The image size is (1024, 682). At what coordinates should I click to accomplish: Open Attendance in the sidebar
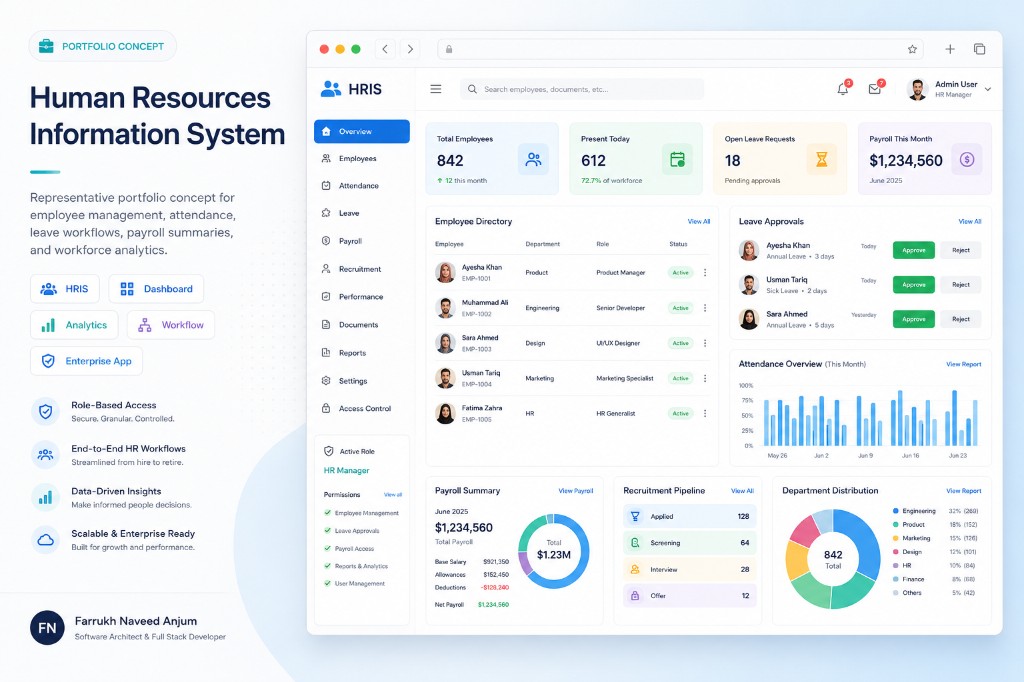[x=362, y=186]
